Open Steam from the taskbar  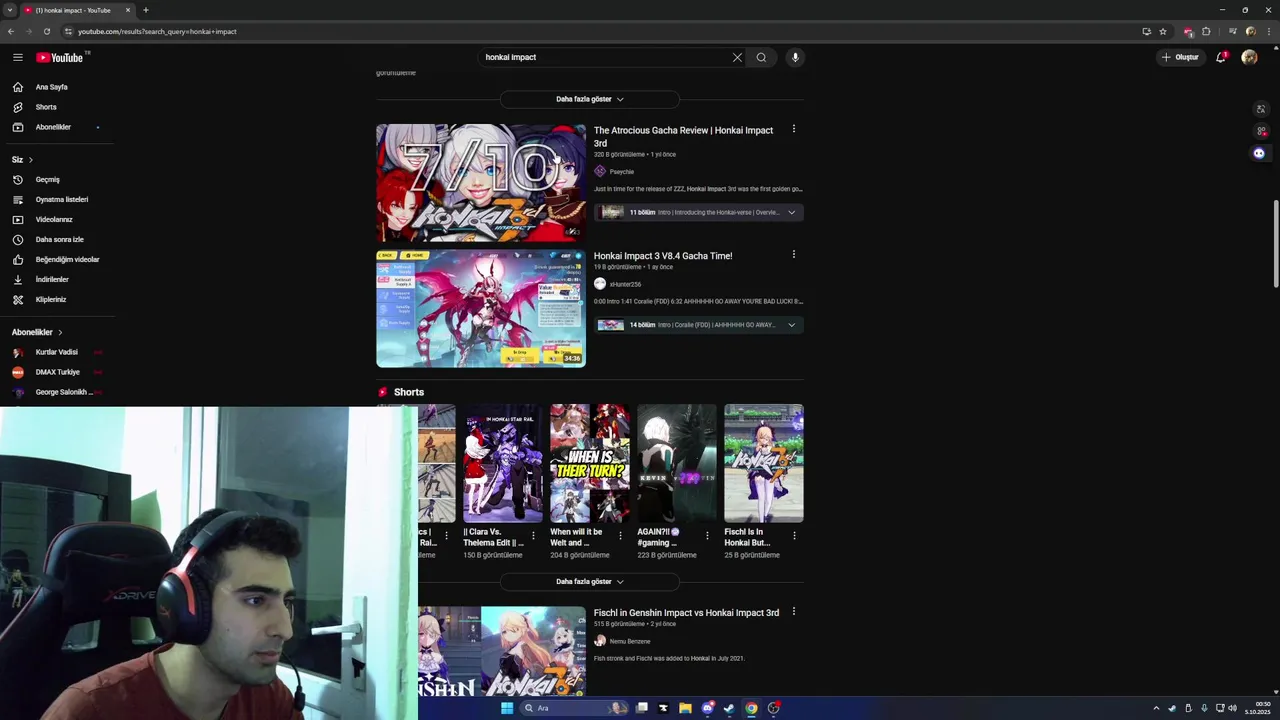(729, 708)
